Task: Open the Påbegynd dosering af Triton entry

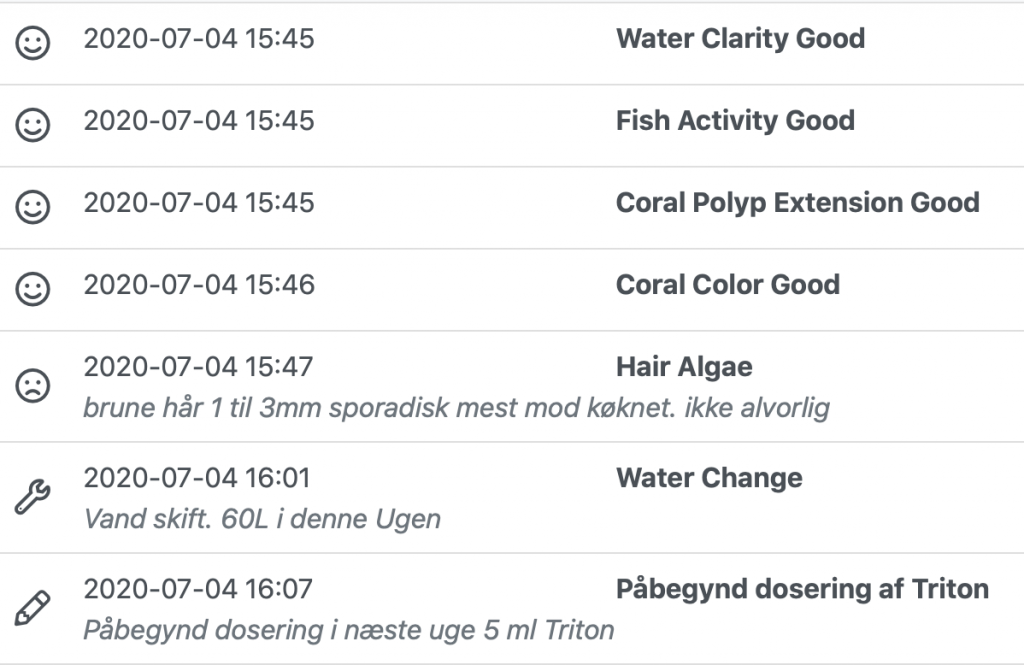Action: (802, 589)
